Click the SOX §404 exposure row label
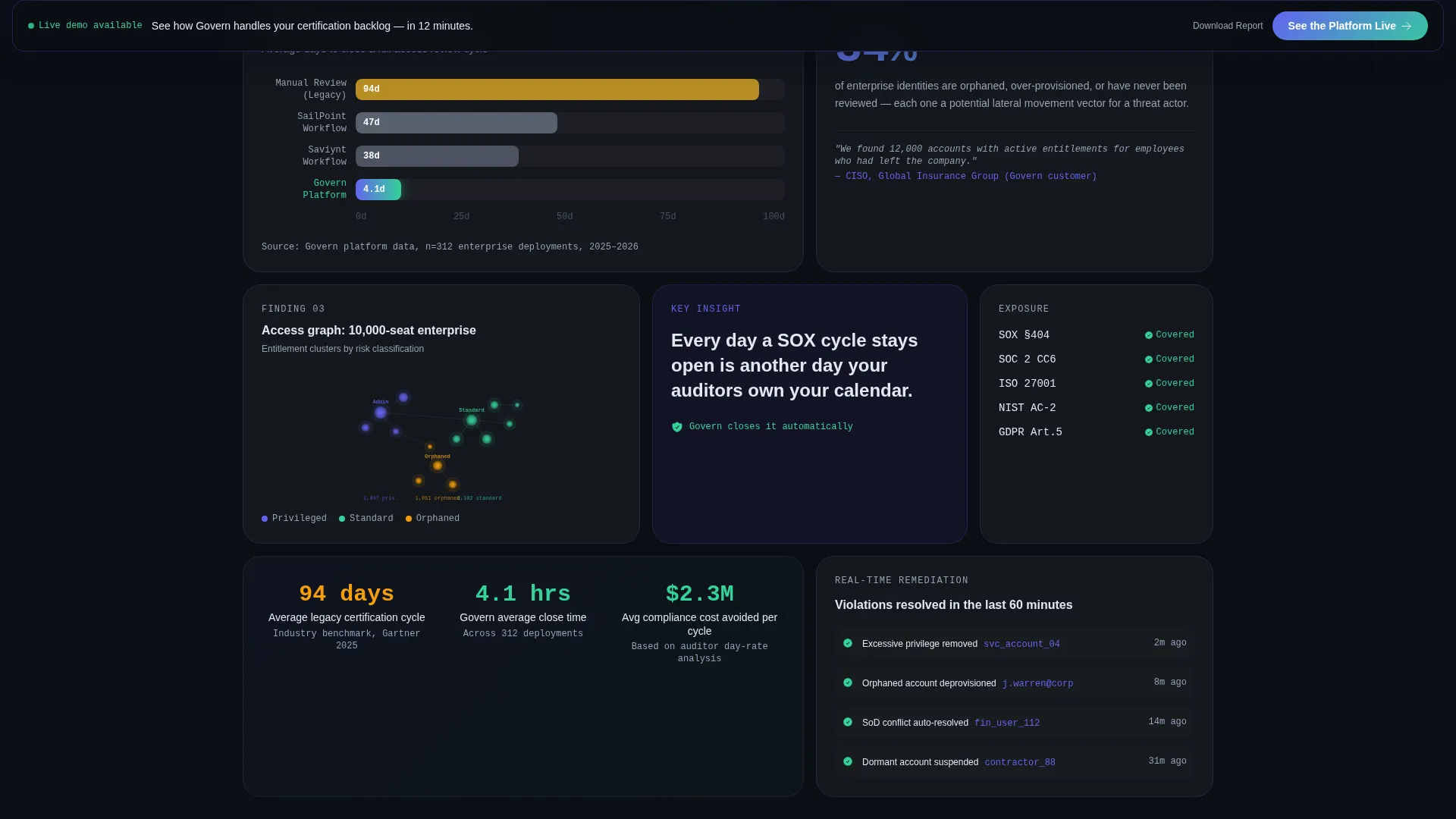The image size is (1456, 819). [1024, 335]
